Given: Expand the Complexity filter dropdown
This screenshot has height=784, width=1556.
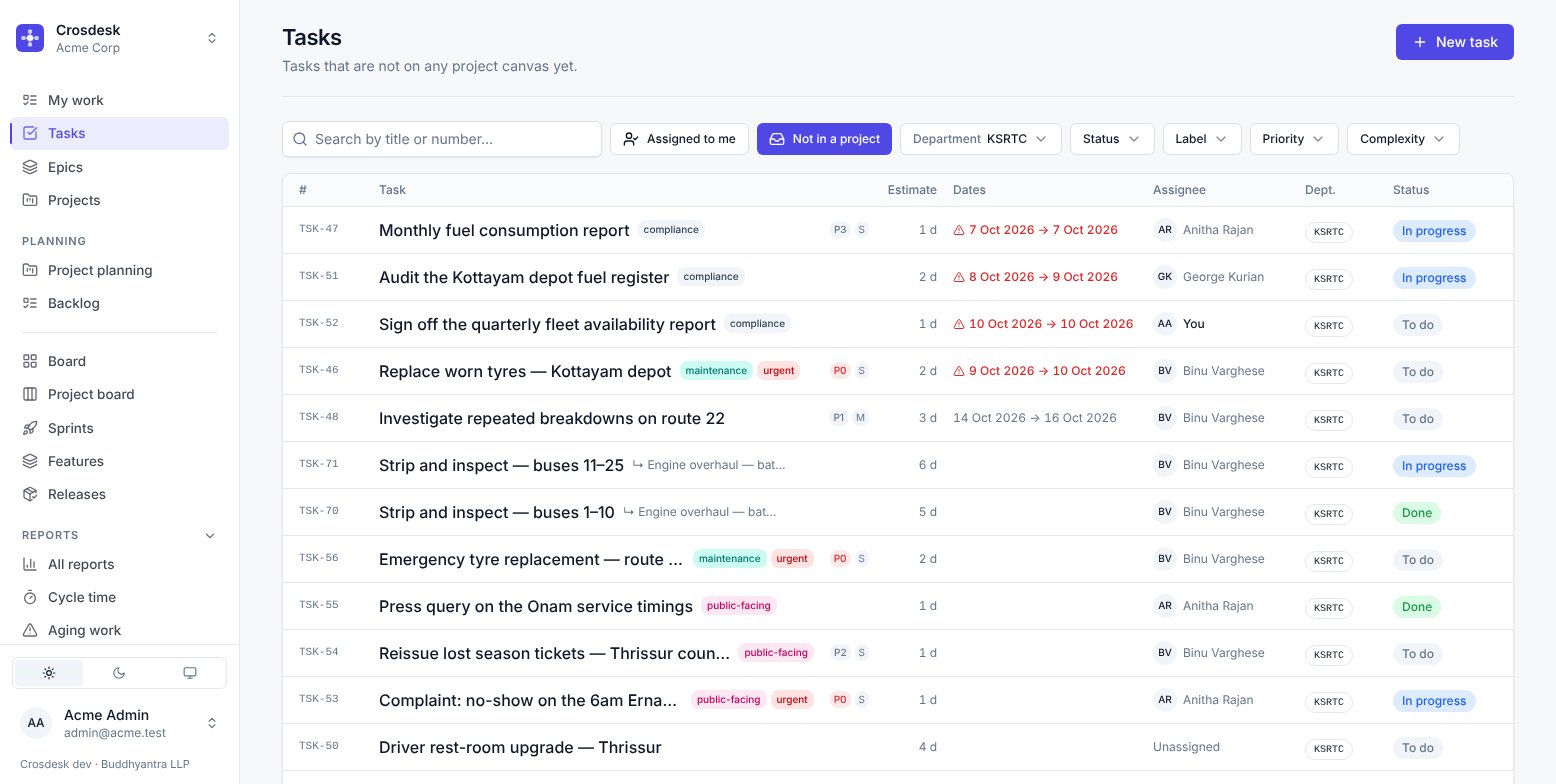Looking at the screenshot, I should pyautogui.click(x=1403, y=139).
